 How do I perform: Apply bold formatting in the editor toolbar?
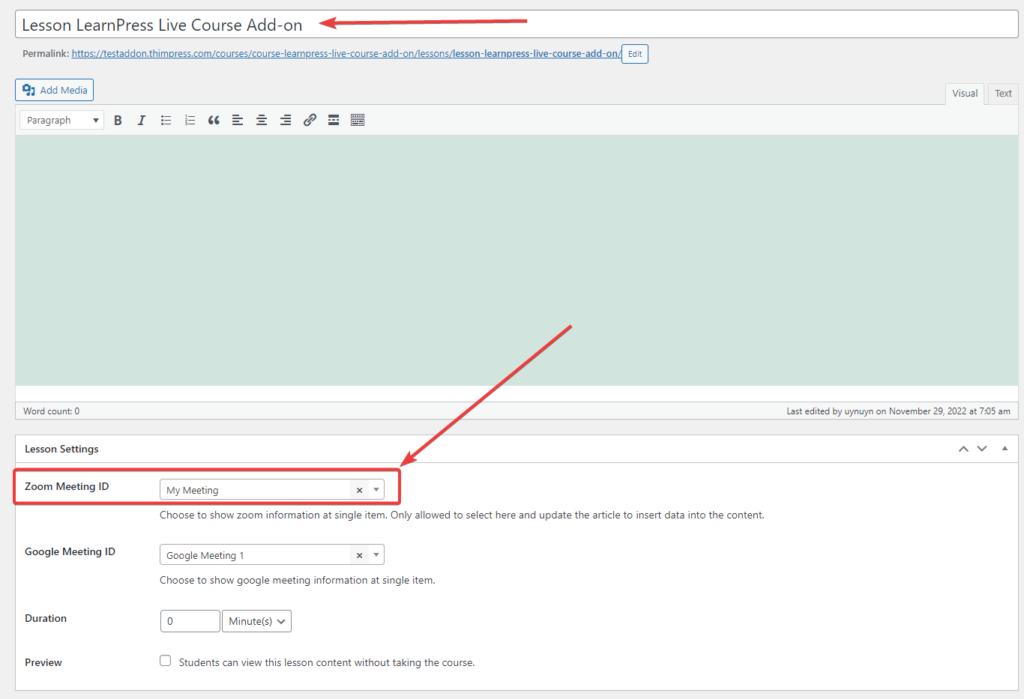[x=118, y=120]
